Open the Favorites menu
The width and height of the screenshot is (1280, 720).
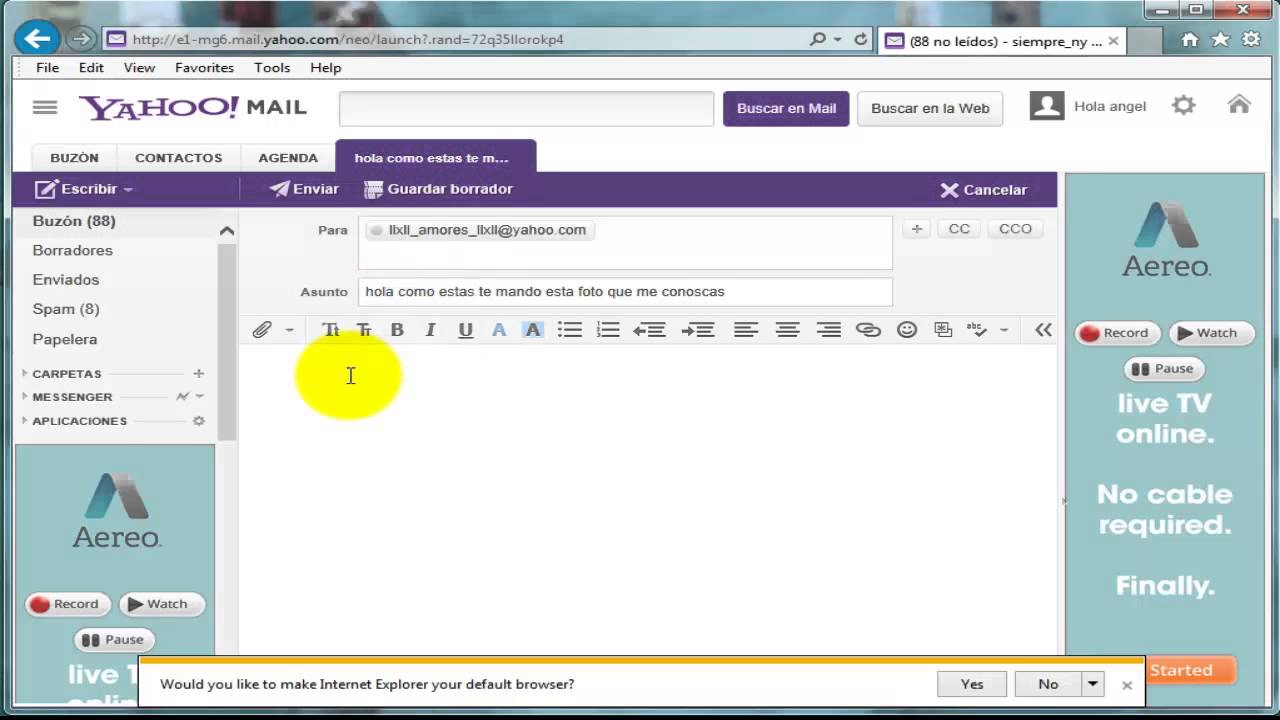(204, 68)
